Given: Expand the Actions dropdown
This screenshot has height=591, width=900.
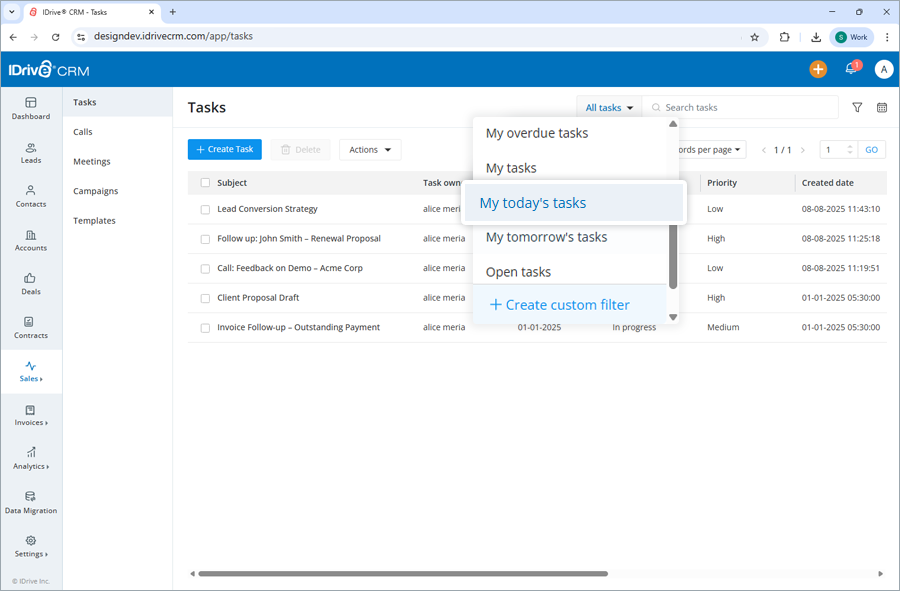Looking at the screenshot, I should [x=370, y=149].
